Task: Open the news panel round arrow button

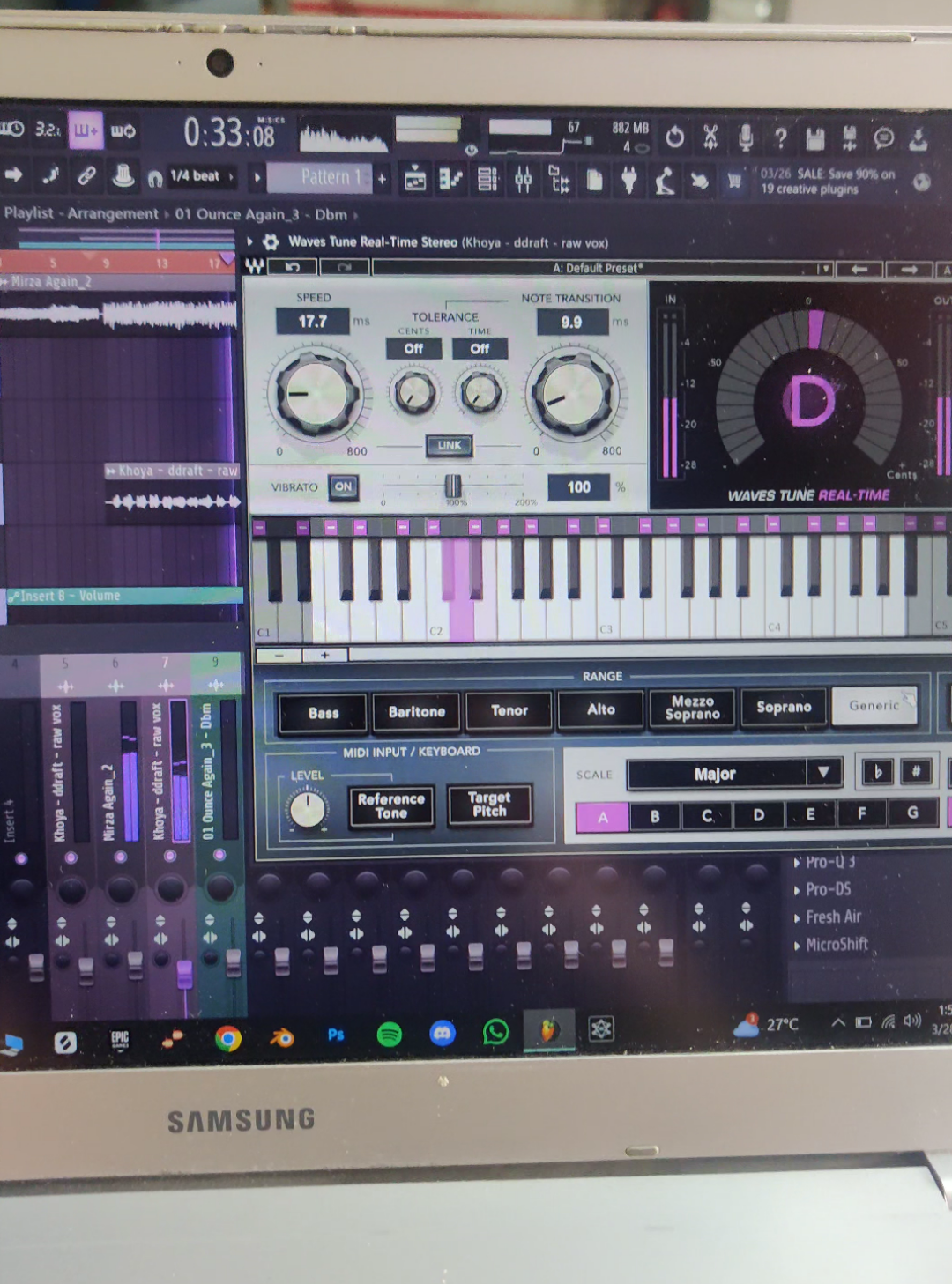Action: click(921, 182)
